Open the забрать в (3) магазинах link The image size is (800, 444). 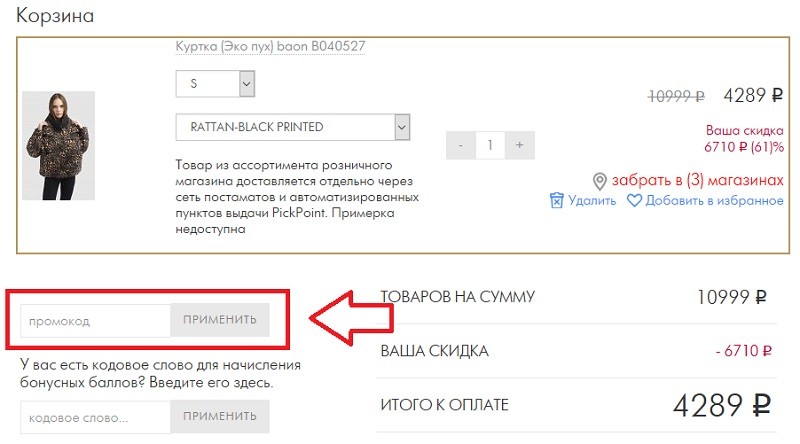[x=698, y=180]
